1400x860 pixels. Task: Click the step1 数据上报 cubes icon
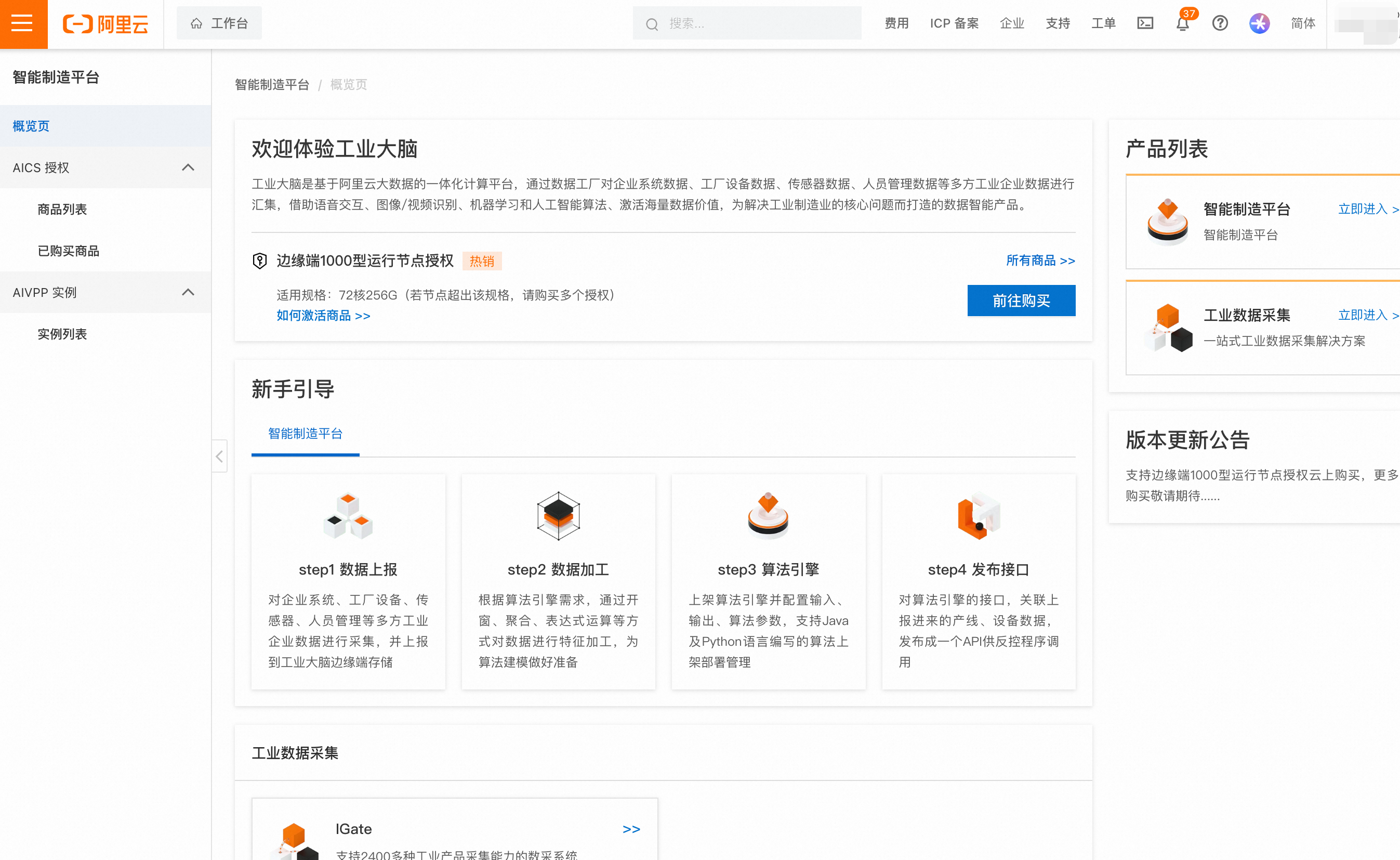pyautogui.click(x=348, y=516)
